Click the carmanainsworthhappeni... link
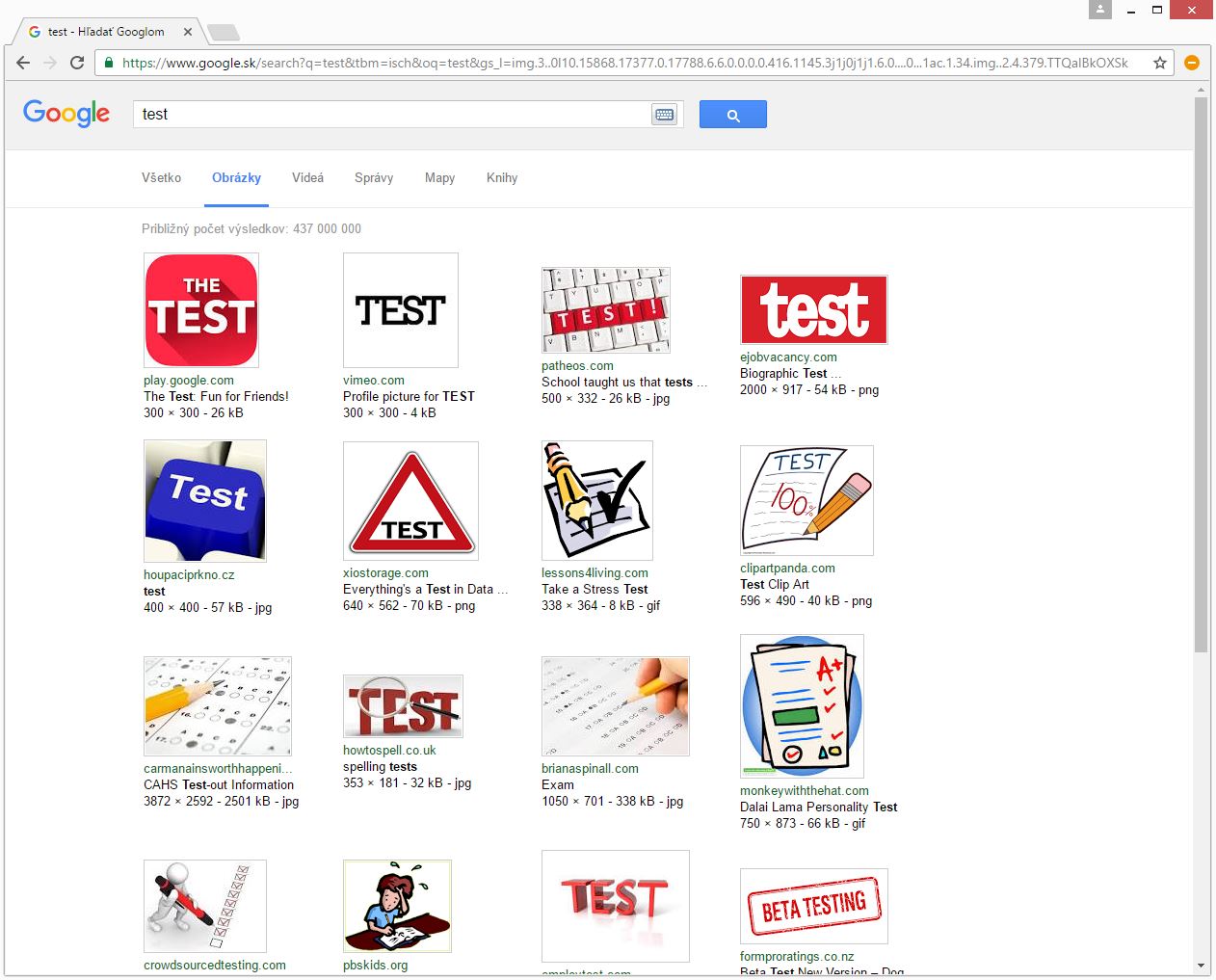 click(x=218, y=769)
